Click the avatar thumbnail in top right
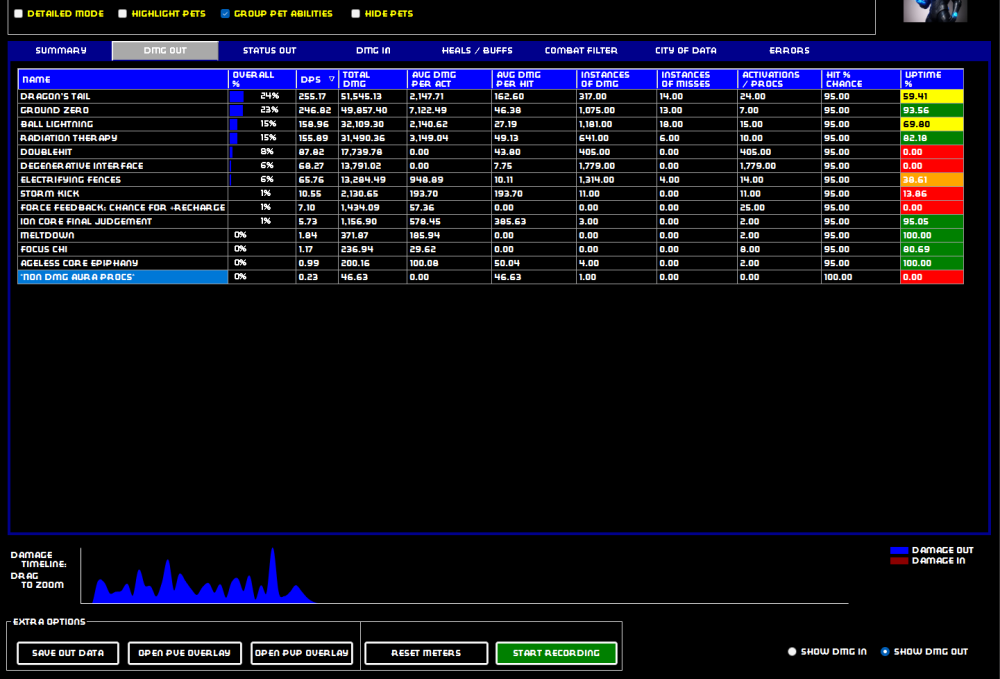 click(935, 10)
